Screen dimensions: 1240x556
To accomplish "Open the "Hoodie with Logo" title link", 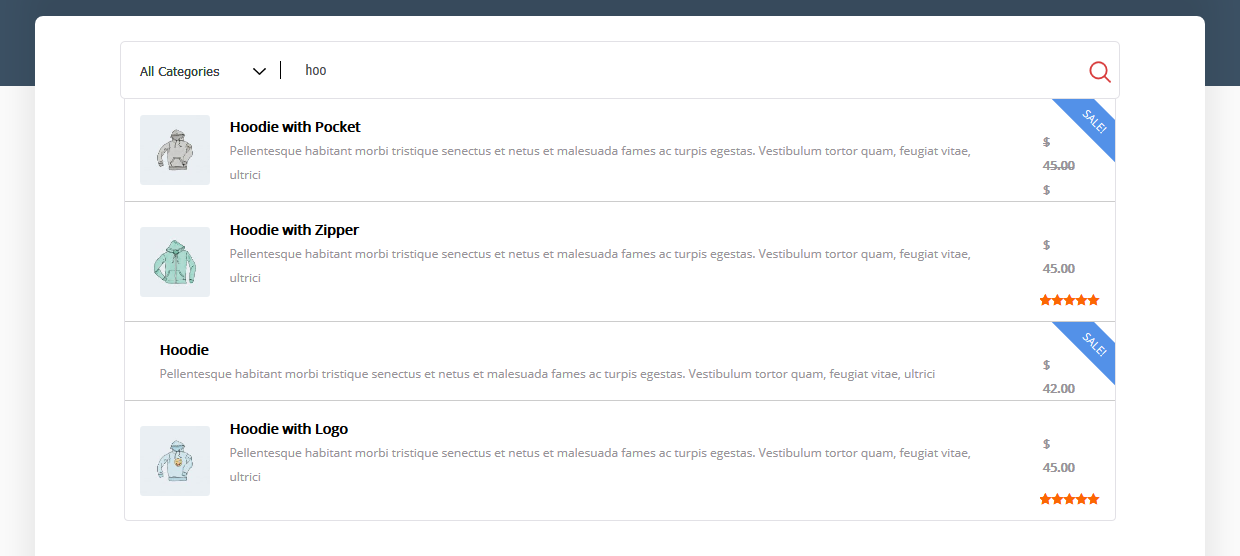I will [x=289, y=429].
